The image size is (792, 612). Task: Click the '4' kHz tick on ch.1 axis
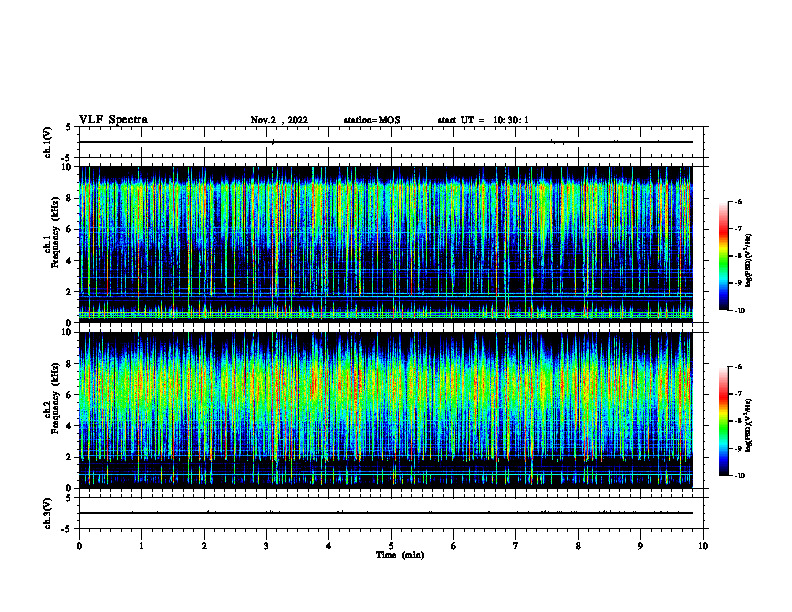pos(70,261)
